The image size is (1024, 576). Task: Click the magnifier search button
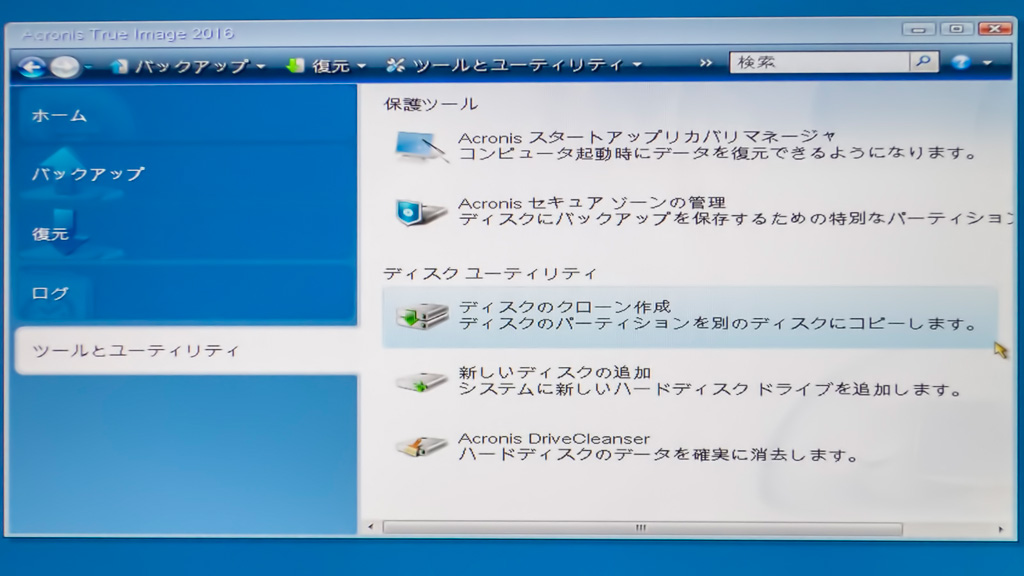tap(923, 61)
